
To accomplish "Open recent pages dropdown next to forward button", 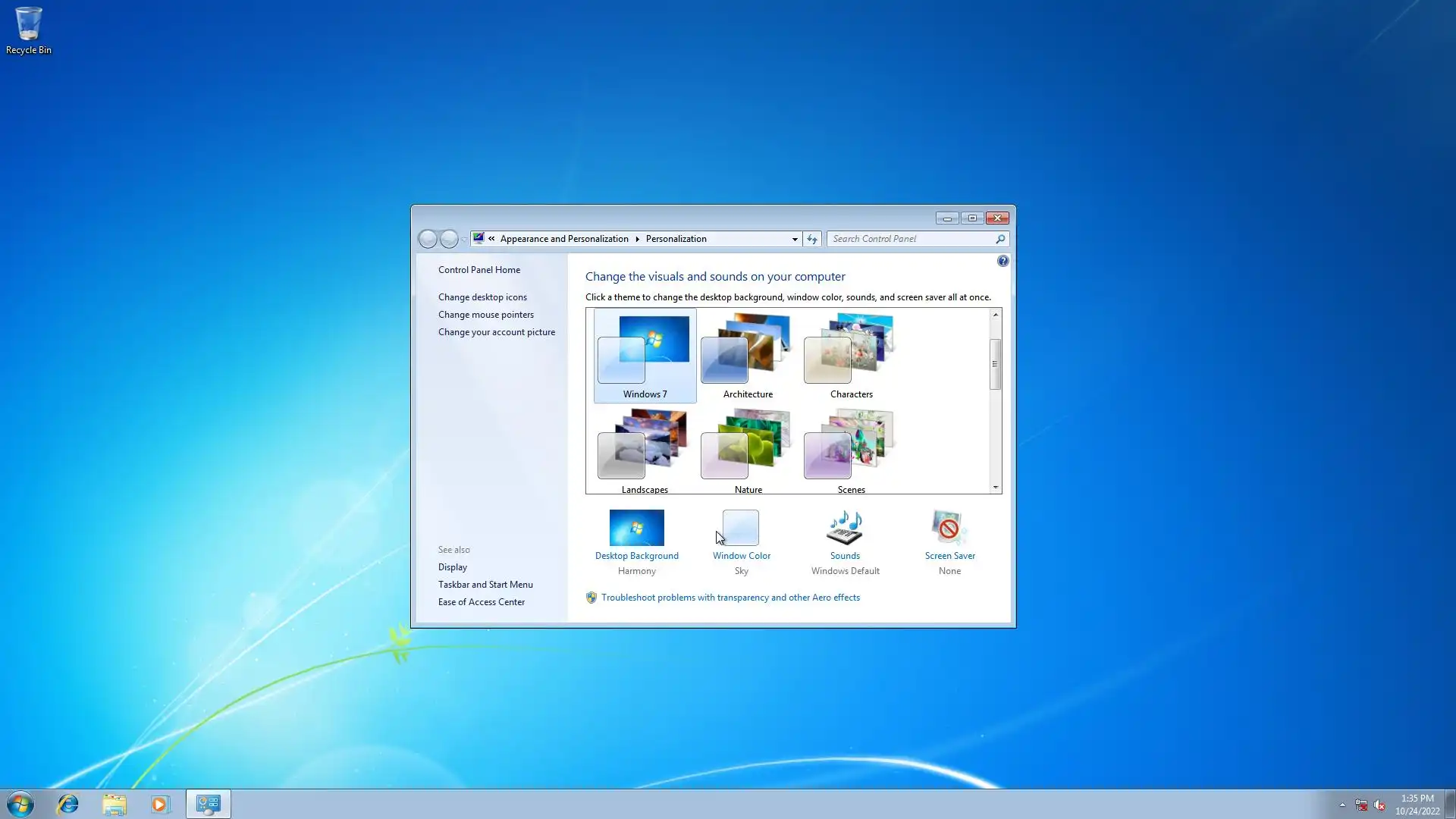I will pos(464,240).
